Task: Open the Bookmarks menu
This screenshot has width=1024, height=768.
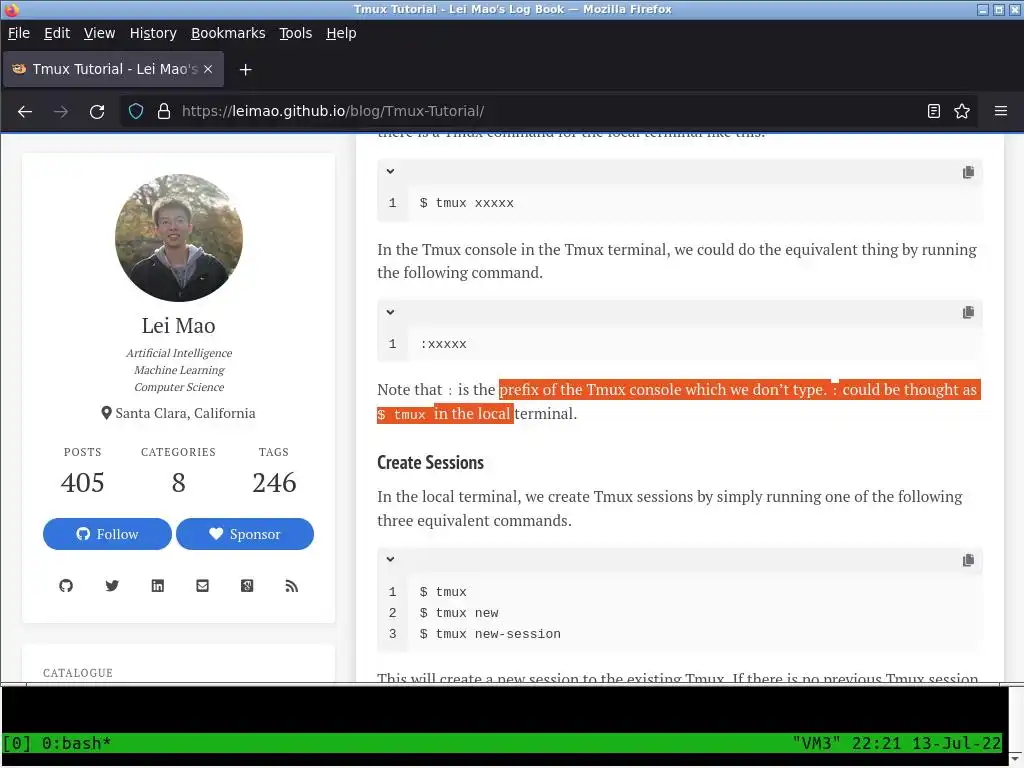Action: coord(228,33)
